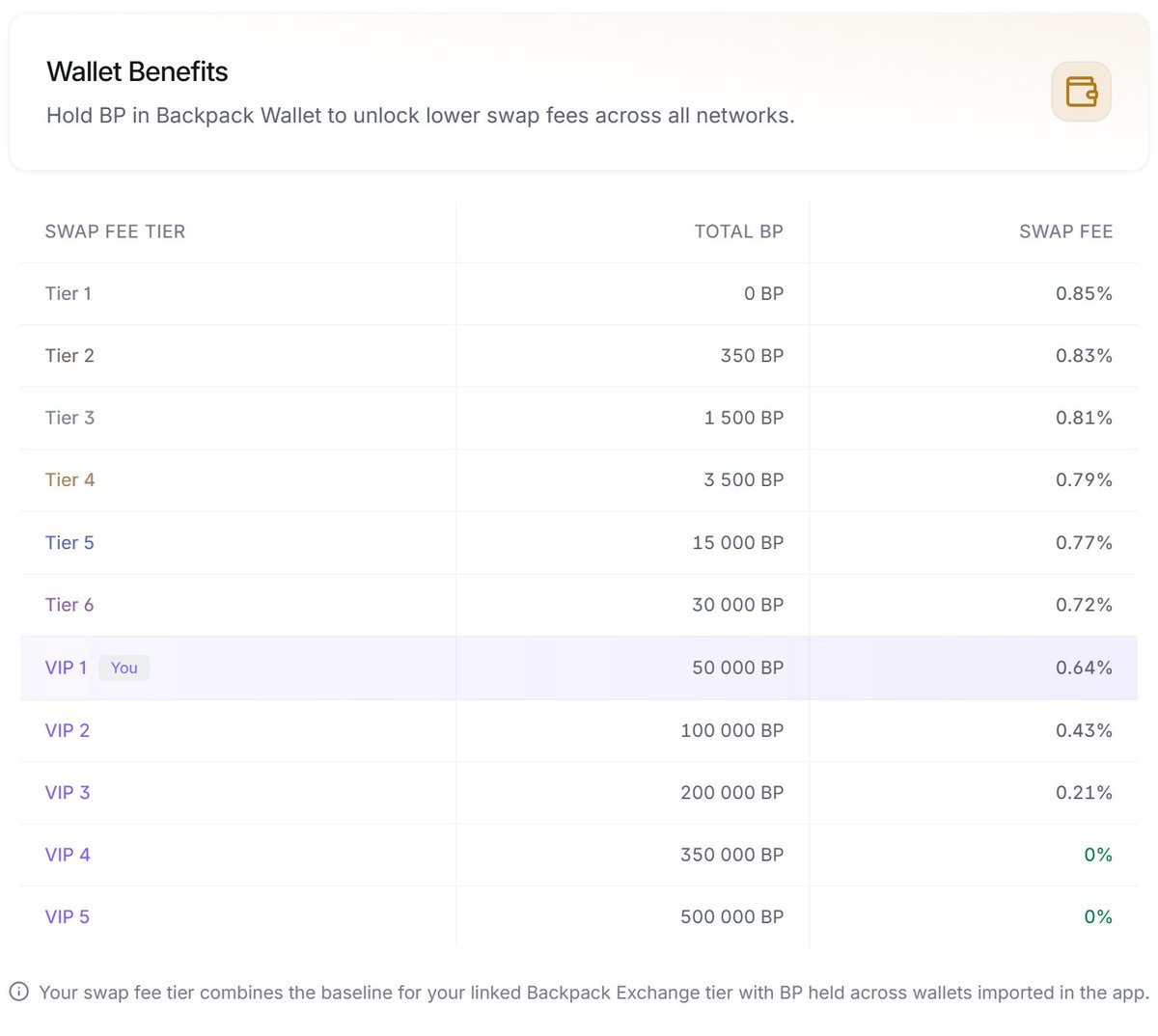Image resolution: width=1158 pixels, height=1036 pixels.
Task: Click the wallet icon in Wallet Benefits card
Action: point(1081,92)
